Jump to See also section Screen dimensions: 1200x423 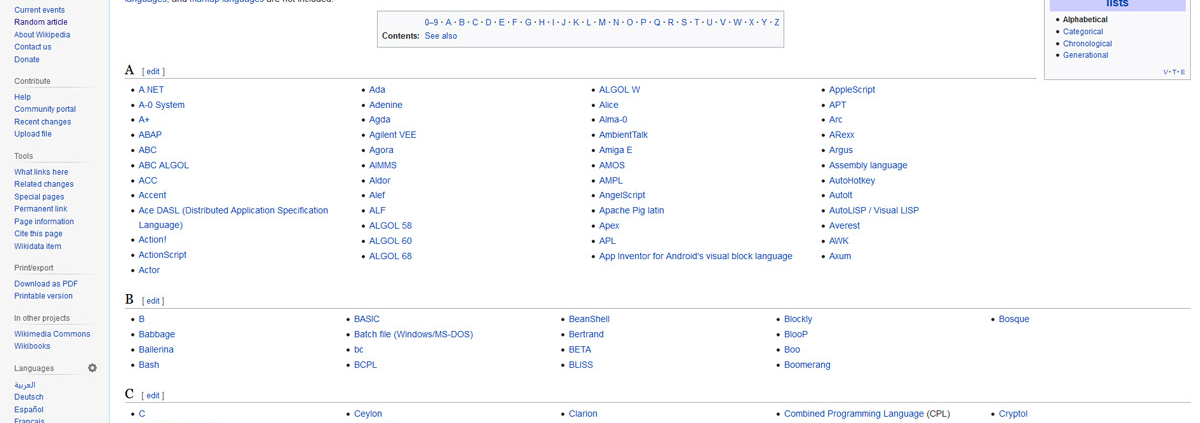click(441, 36)
